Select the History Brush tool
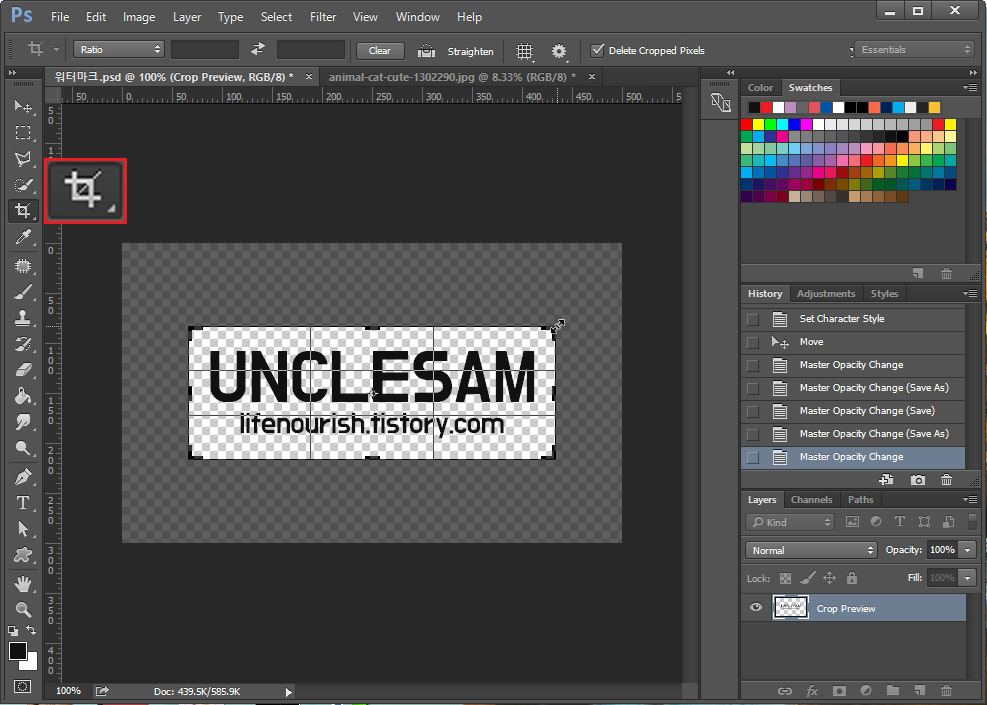Image resolution: width=987 pixels, height=705 pixels. click(23, 344)
